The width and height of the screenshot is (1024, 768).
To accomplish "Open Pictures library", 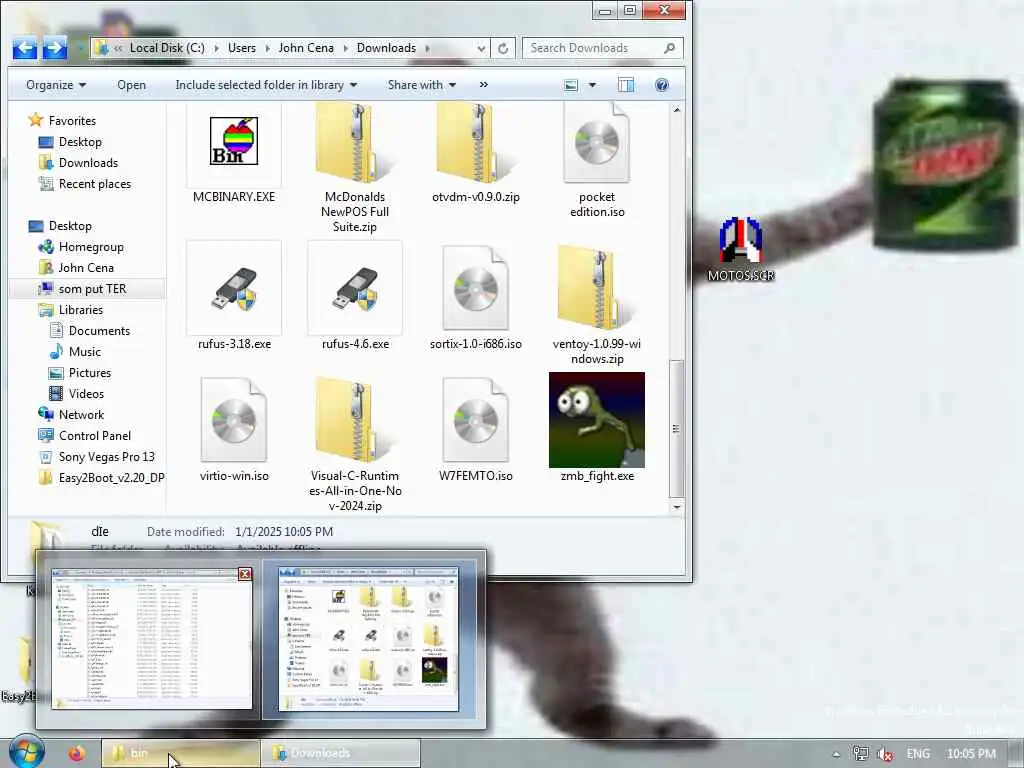I will click(89, 372).
